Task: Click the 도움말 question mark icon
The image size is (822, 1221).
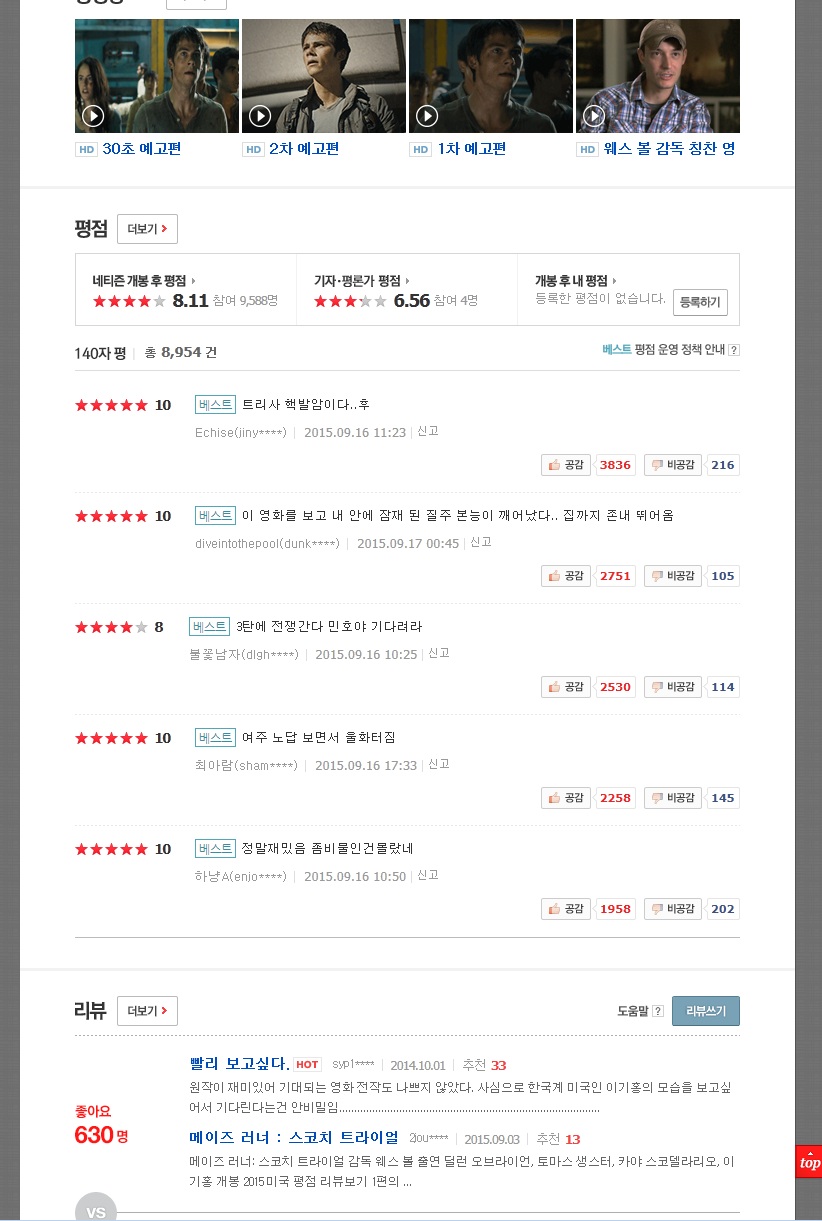Action: tap(658, 1011)
